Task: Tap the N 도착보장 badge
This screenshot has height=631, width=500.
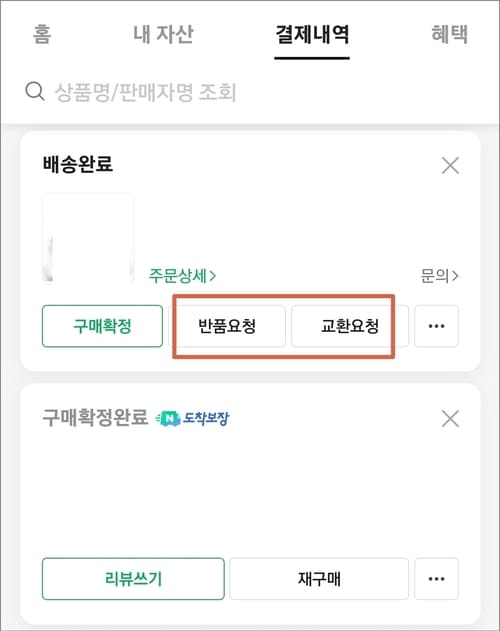Action: (192, 418)
